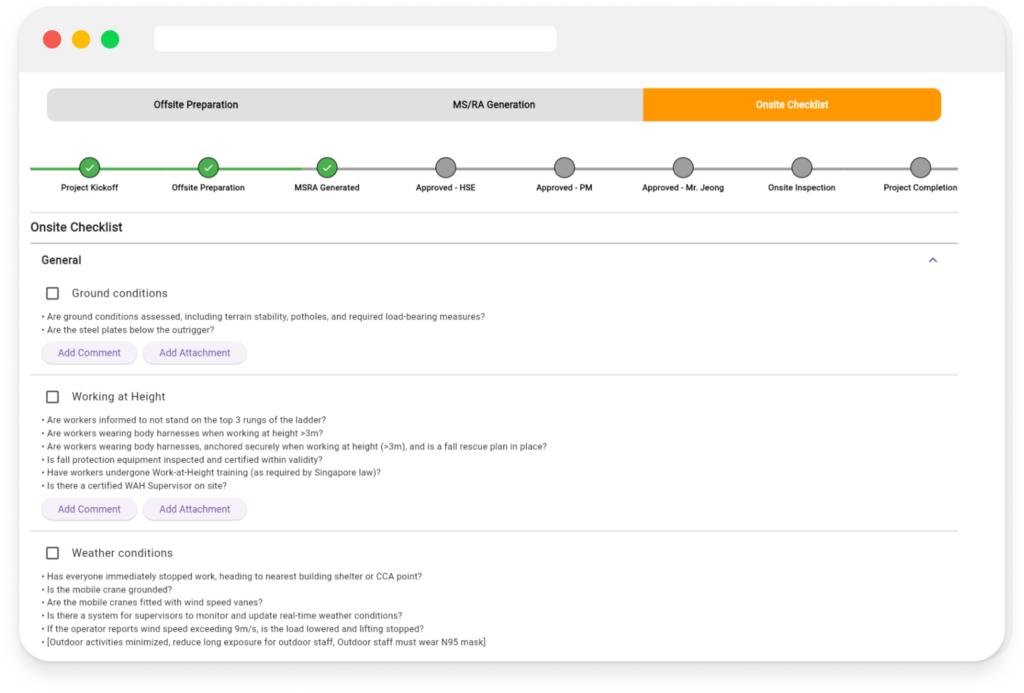The image size is (1024, 693).
Task: Click the stopped work CCA point question
Action: (x=232, y=577)
